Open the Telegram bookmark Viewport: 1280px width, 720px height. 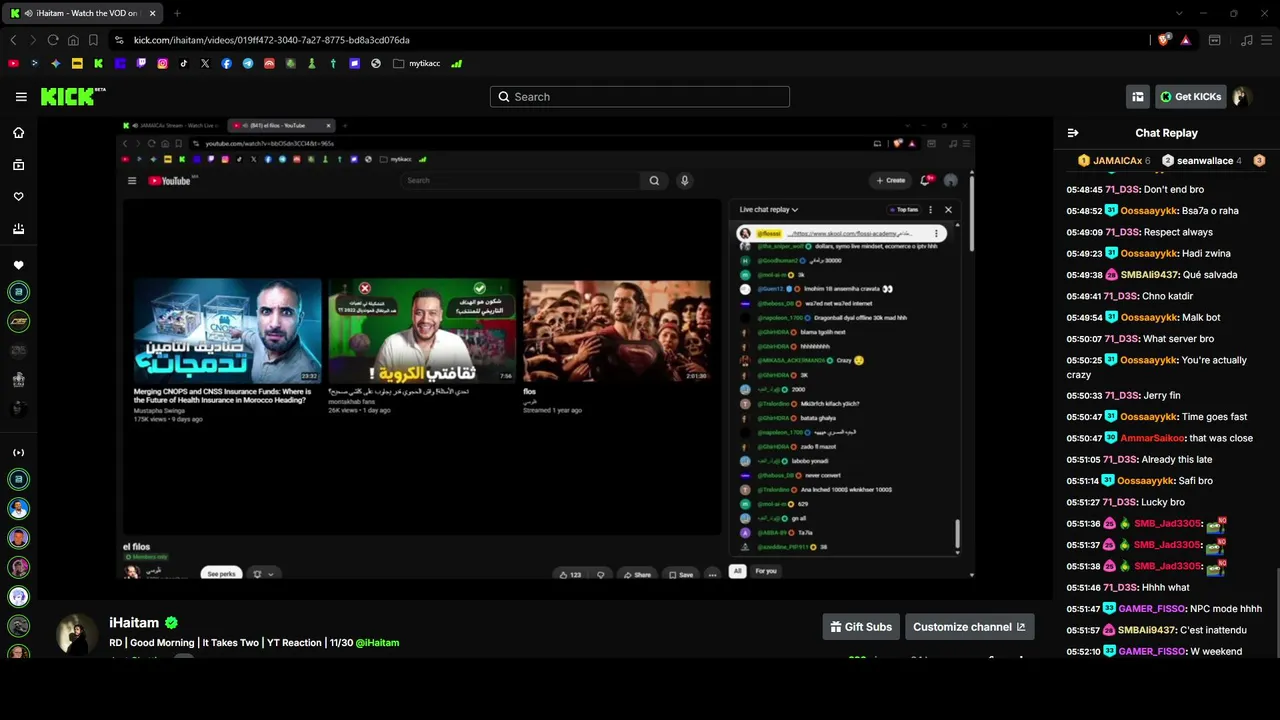click(x=248, y=63)
